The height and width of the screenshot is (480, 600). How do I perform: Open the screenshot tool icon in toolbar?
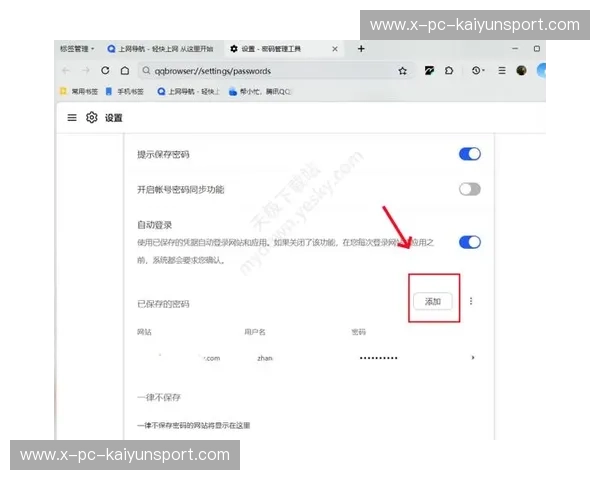tap(429, 70)
